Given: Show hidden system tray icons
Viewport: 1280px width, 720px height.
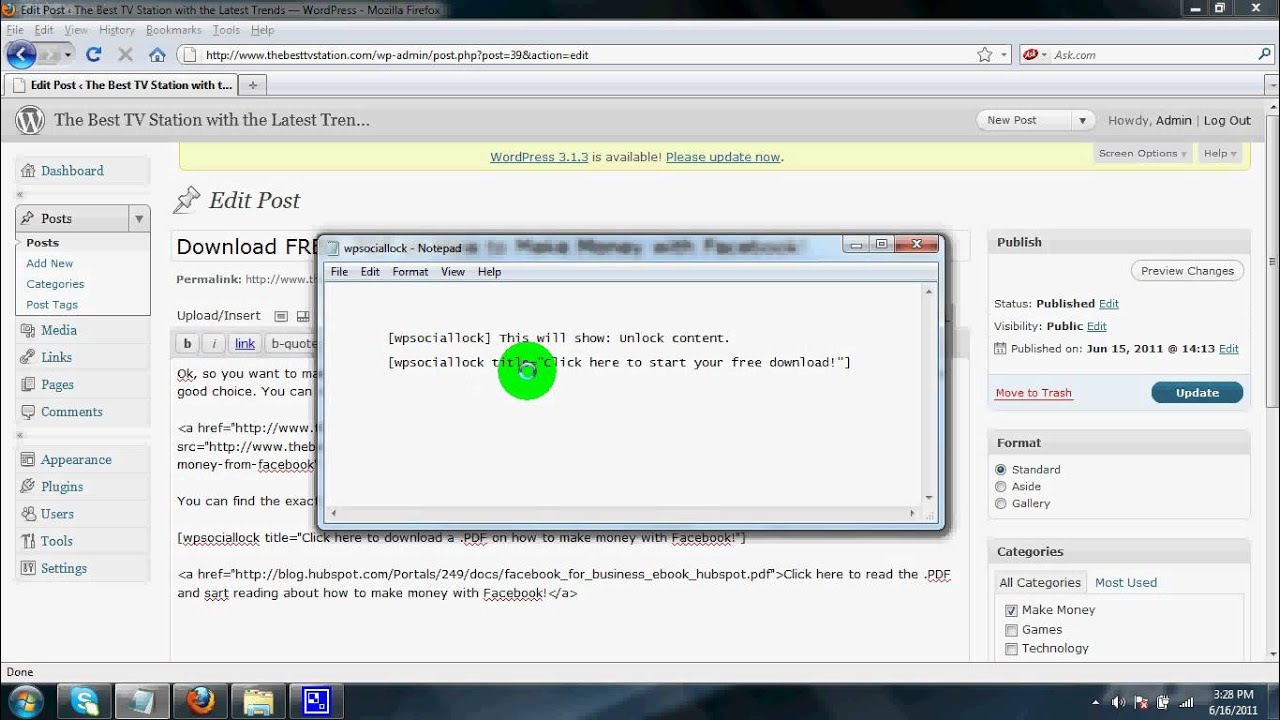Looking at the screenshot, I should coord(1097,702).
